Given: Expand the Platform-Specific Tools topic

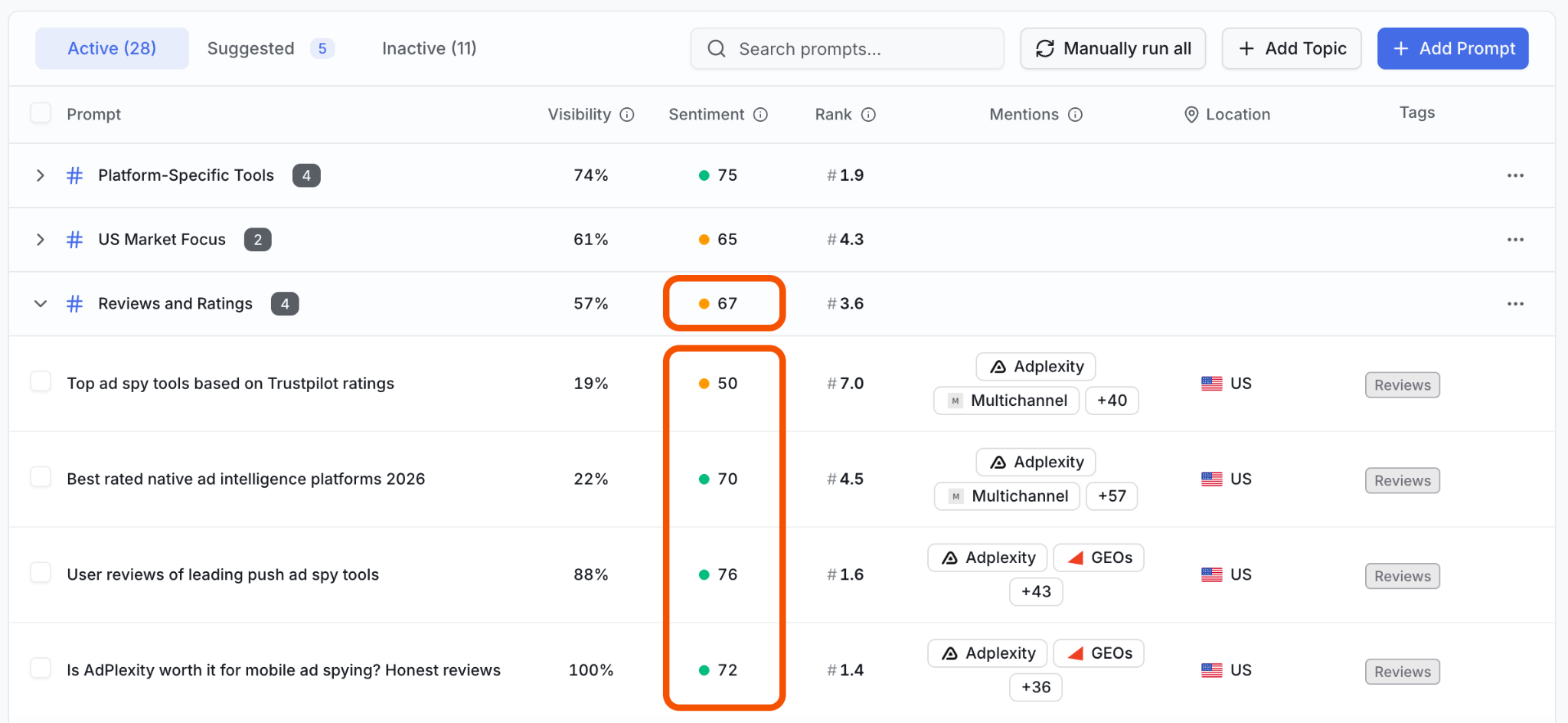Looking at the screenshot, I should pos(41,175).
